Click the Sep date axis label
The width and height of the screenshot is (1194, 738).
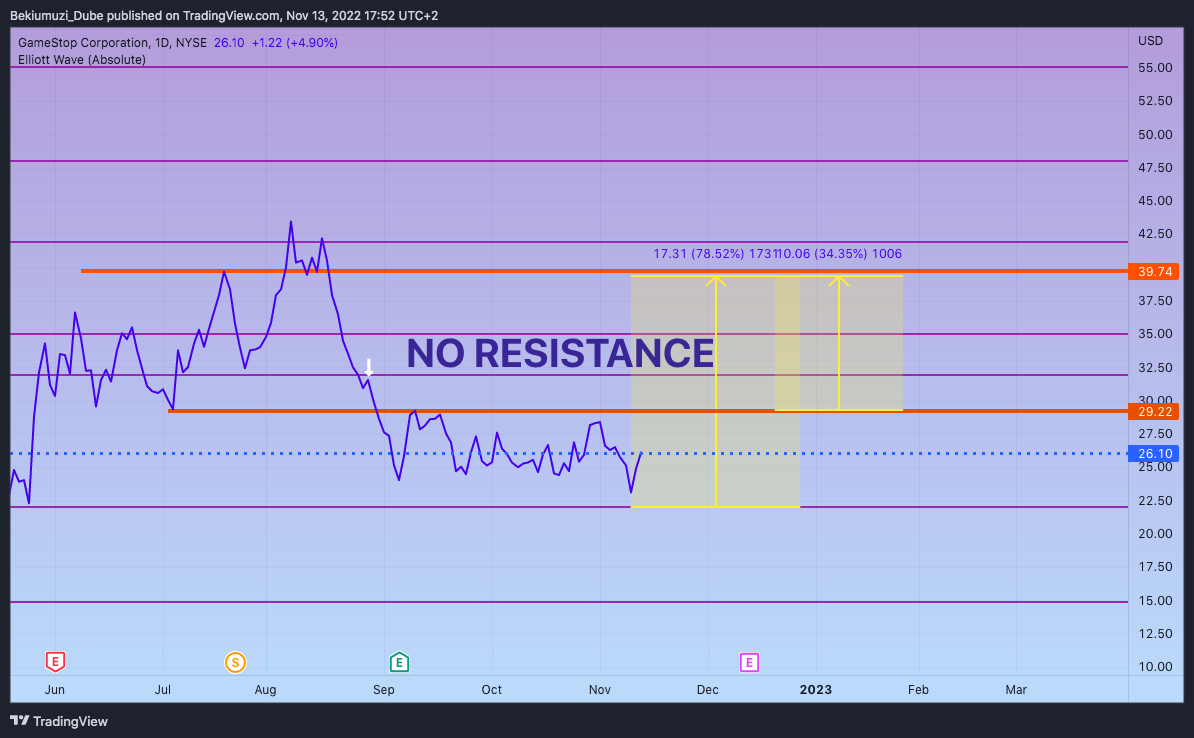384,689
